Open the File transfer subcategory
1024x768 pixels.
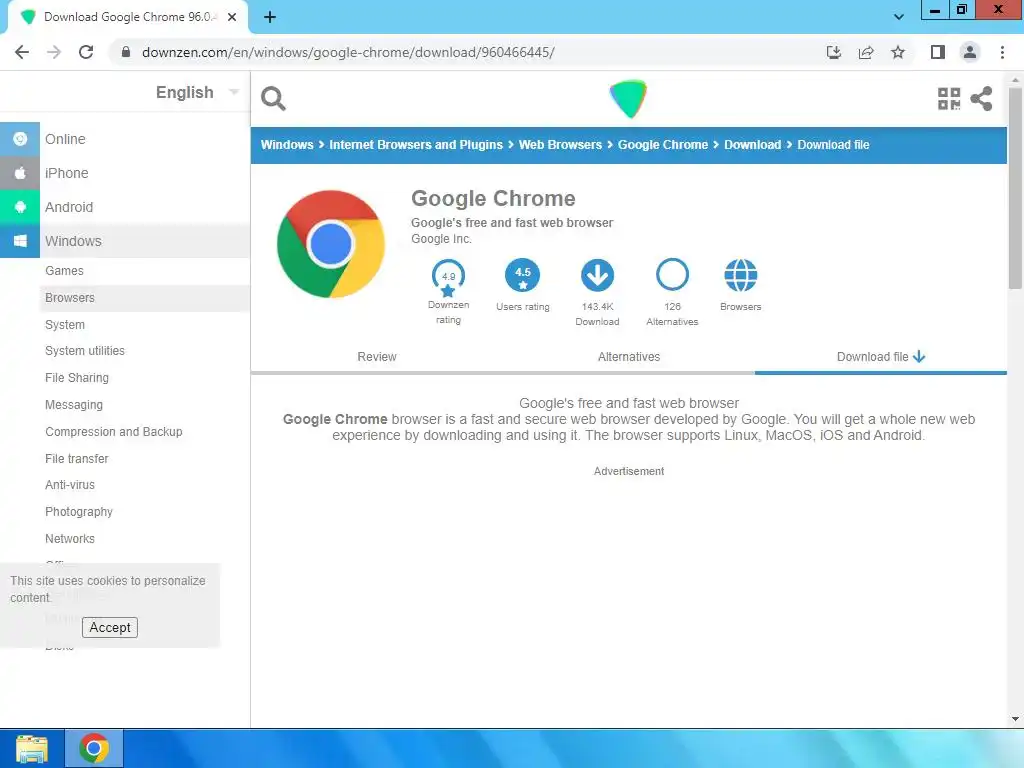(x=76, y=458)
